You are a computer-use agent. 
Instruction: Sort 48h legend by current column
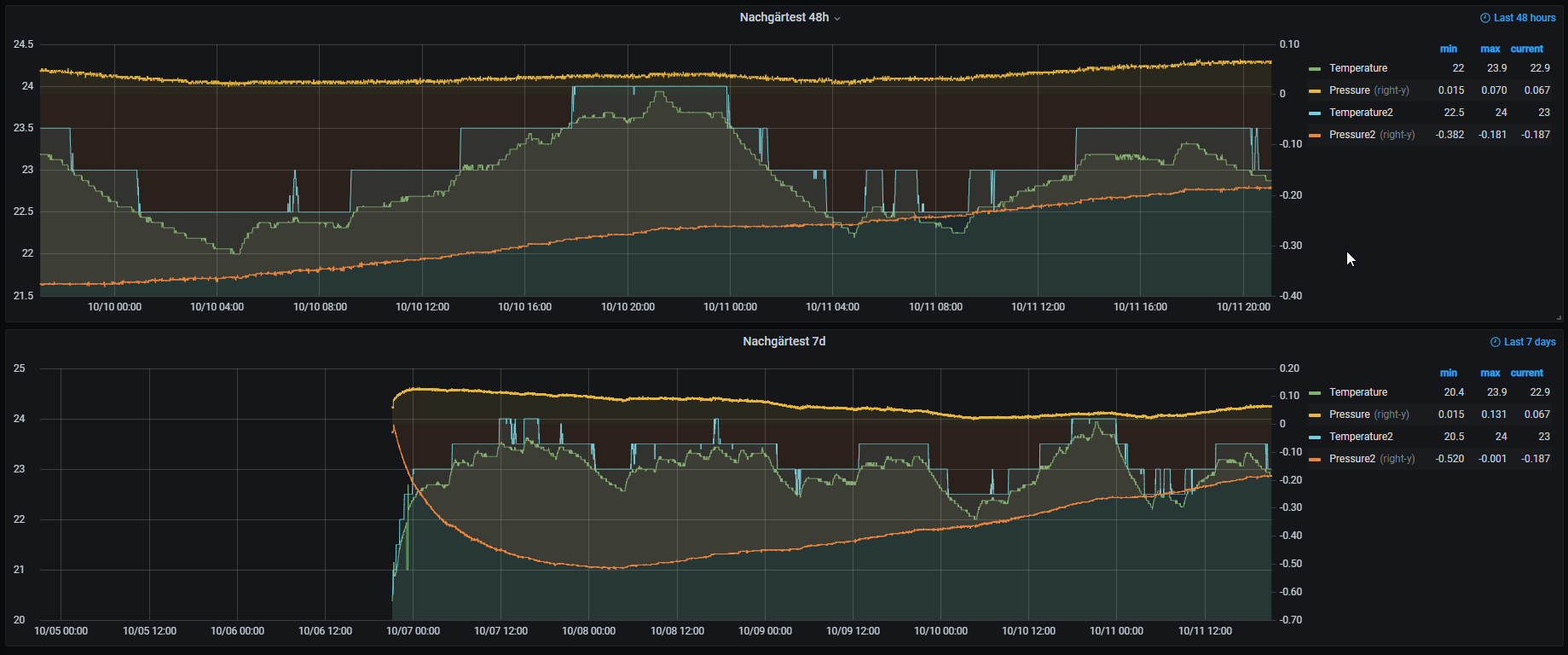click(x=1526, y=49)
